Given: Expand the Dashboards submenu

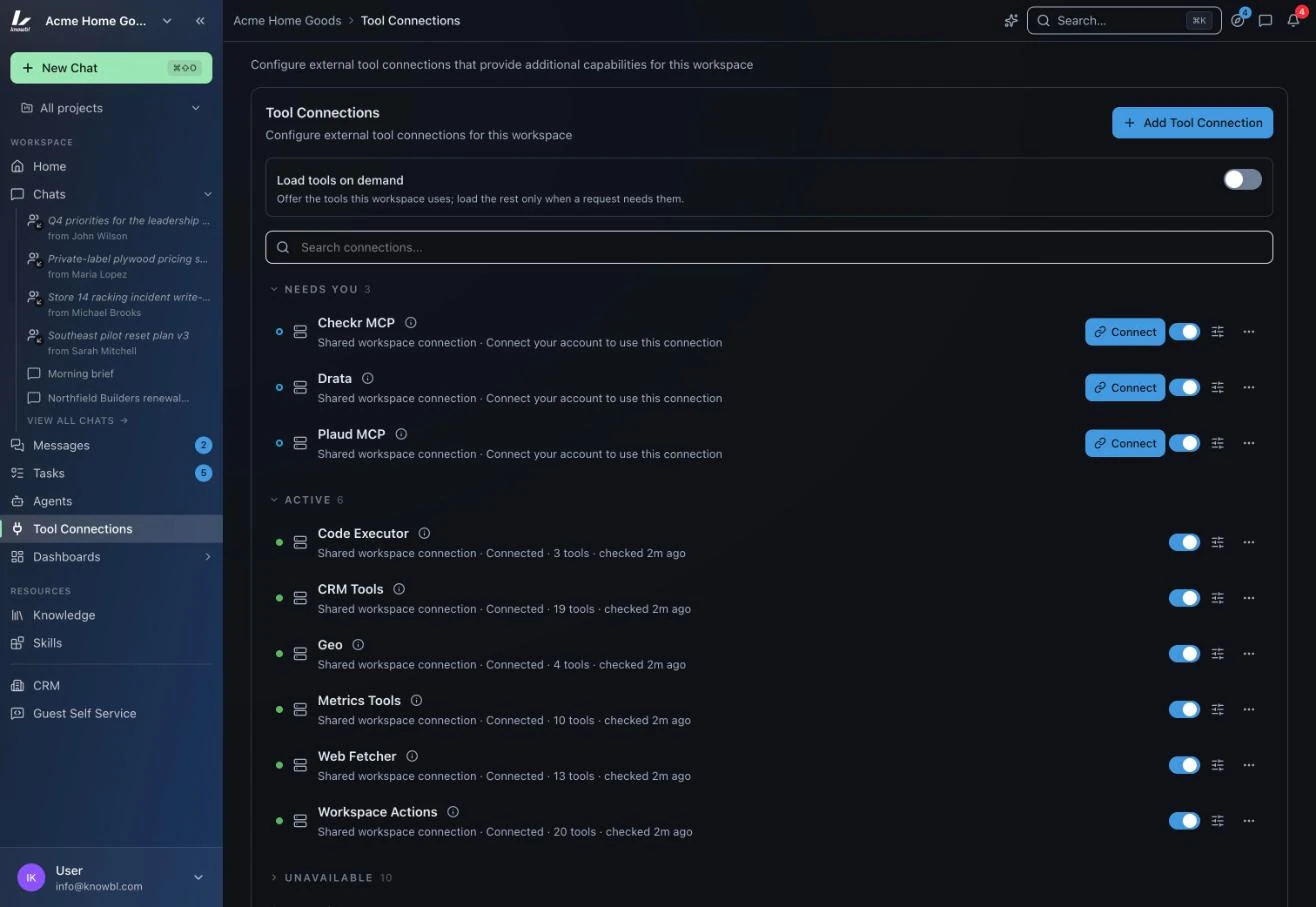Looking at the screenshot, I should click(x=208, y=557).
